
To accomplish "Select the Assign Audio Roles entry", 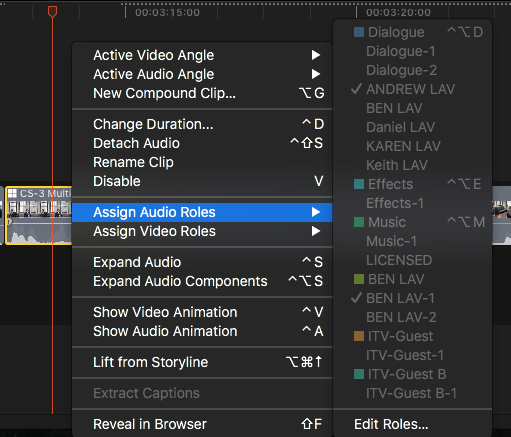I will tap(202, 212).
